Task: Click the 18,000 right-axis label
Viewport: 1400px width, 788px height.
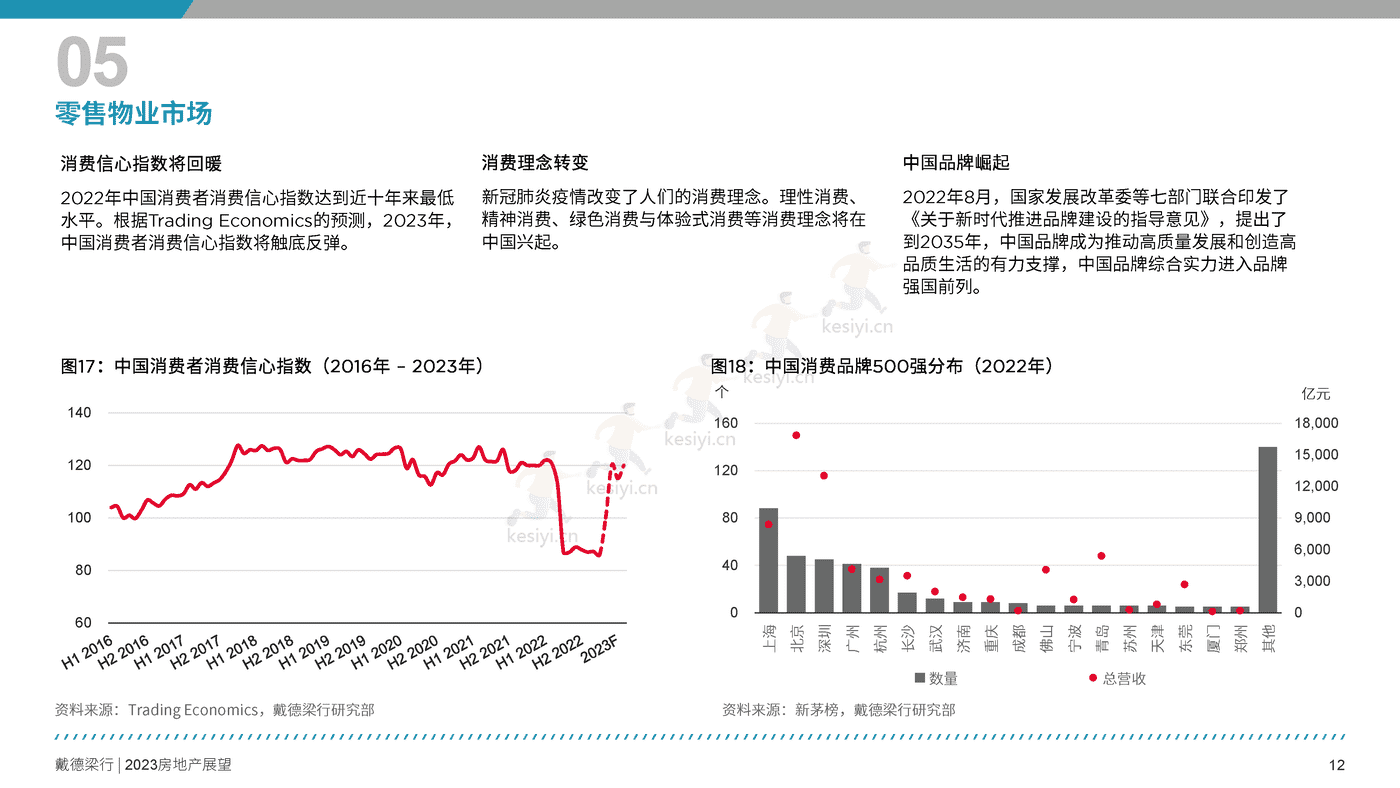Action: (1316, 423)
